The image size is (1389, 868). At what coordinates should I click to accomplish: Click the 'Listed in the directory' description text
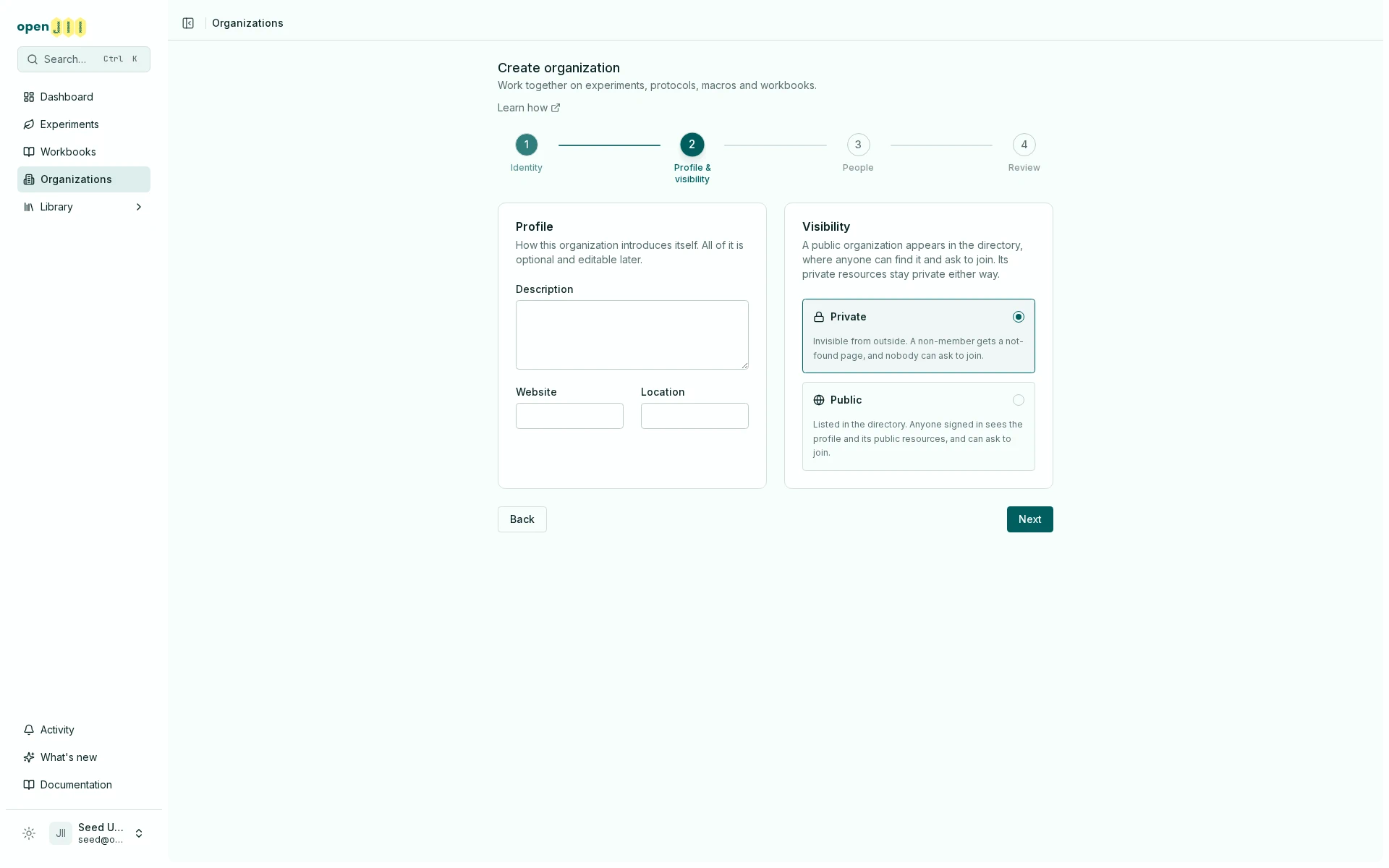[x=918, y=438]
